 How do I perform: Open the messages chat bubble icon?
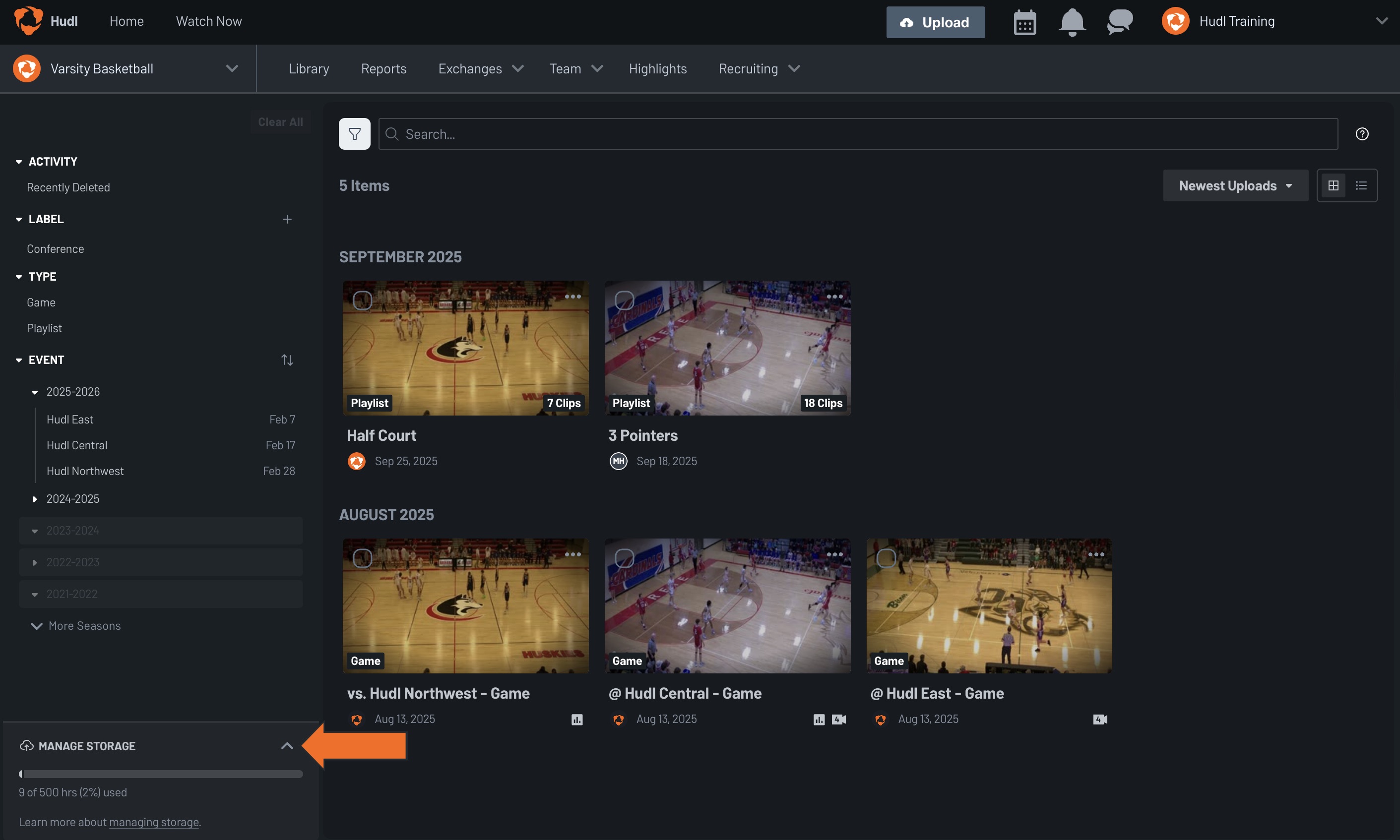point(1119,23)
